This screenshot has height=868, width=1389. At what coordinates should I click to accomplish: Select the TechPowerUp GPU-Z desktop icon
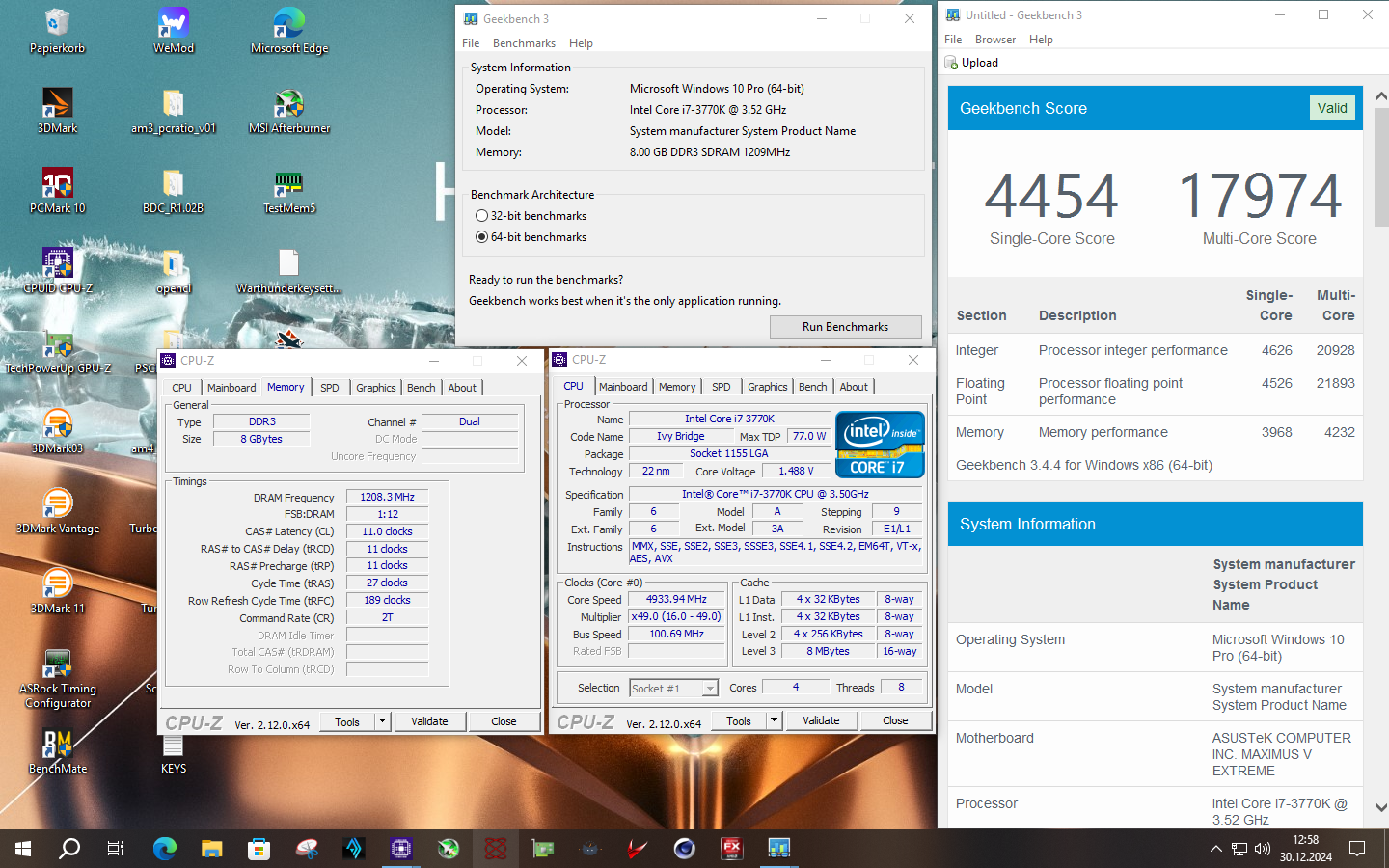[x=57, y=351]
